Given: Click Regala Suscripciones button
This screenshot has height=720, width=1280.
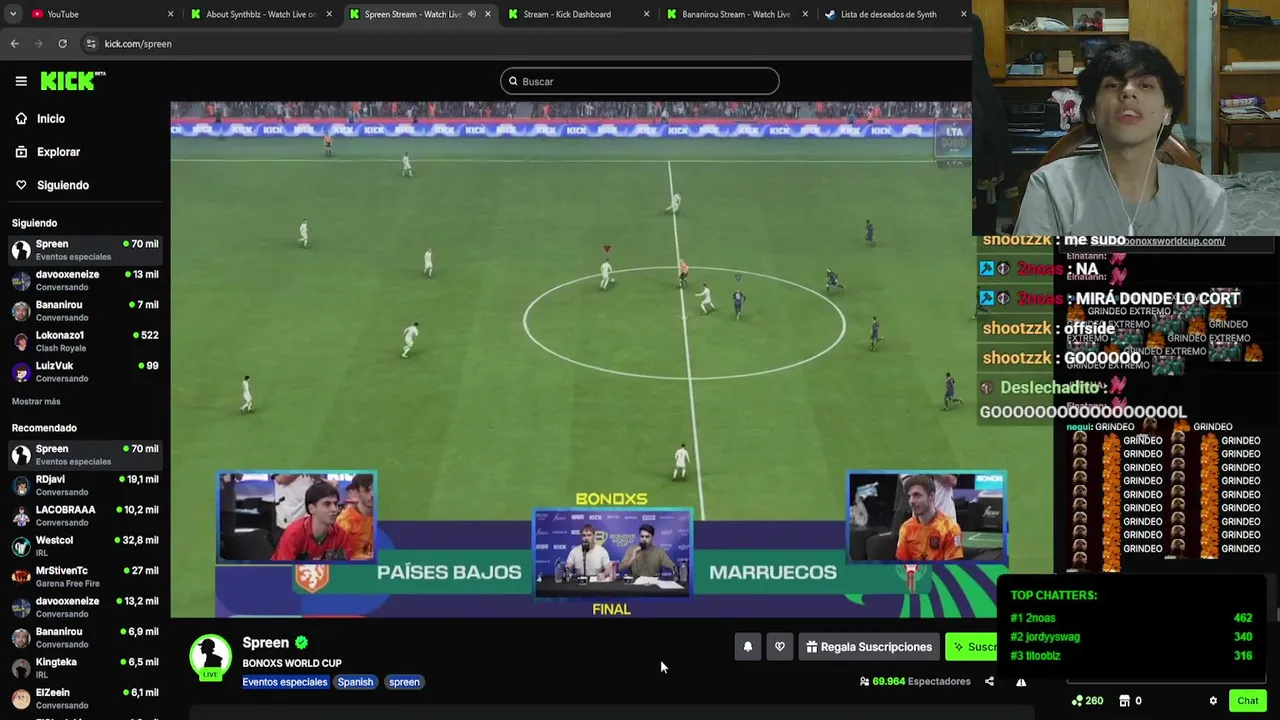Looking at the screenshot, I should coord(869,647).
